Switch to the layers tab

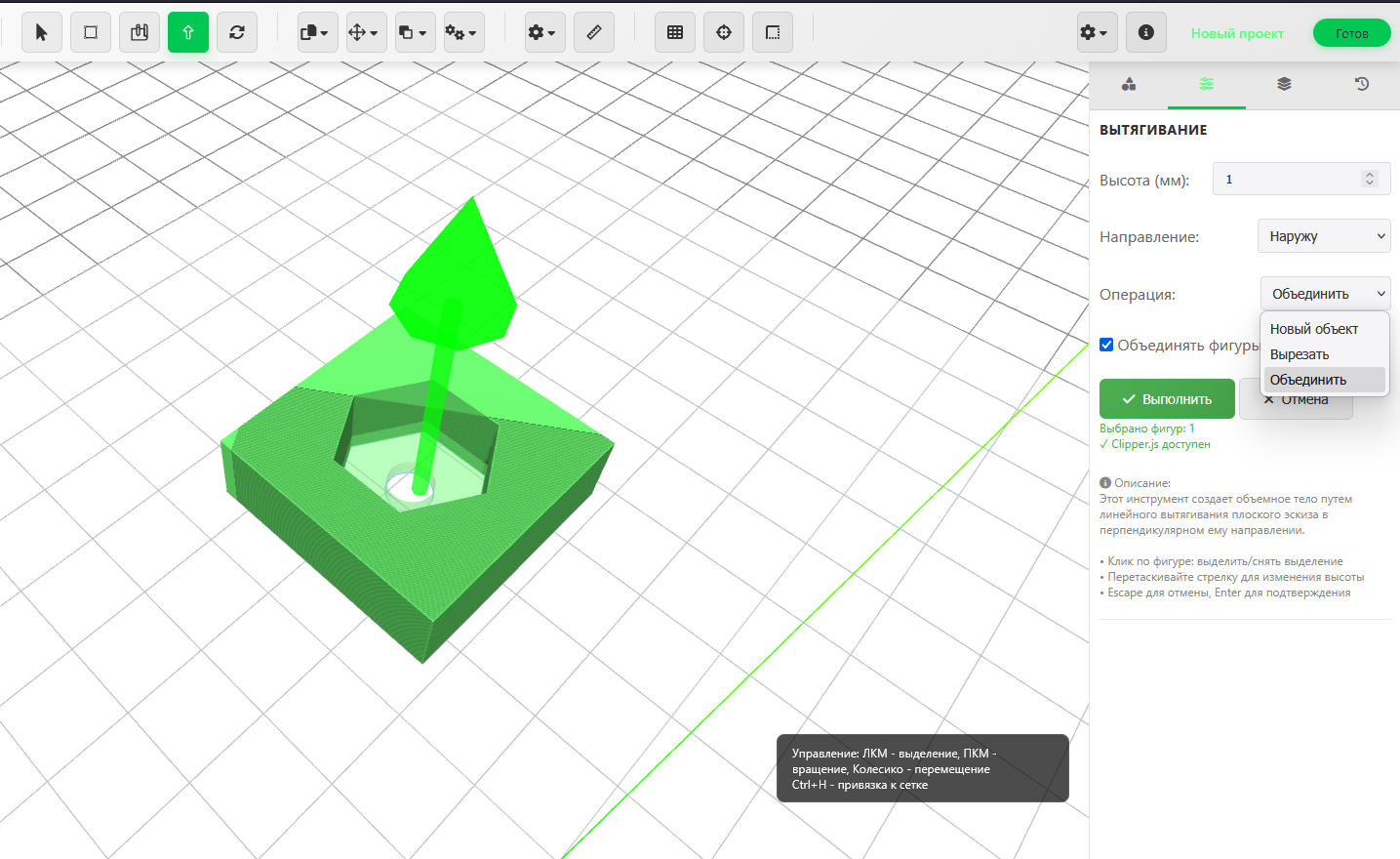[1284, 84]
